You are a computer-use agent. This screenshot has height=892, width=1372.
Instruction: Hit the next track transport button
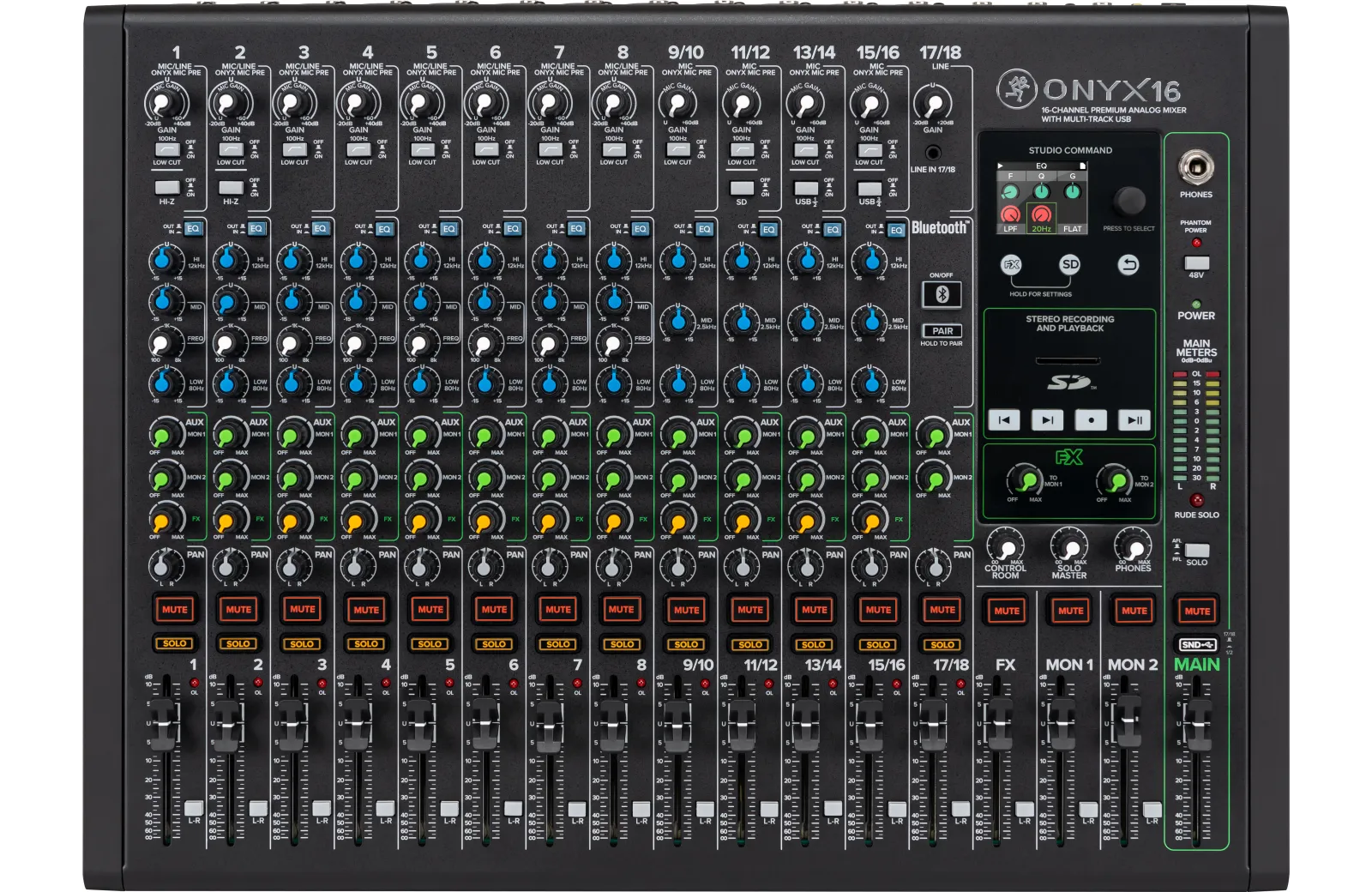tap(1048, 420)
